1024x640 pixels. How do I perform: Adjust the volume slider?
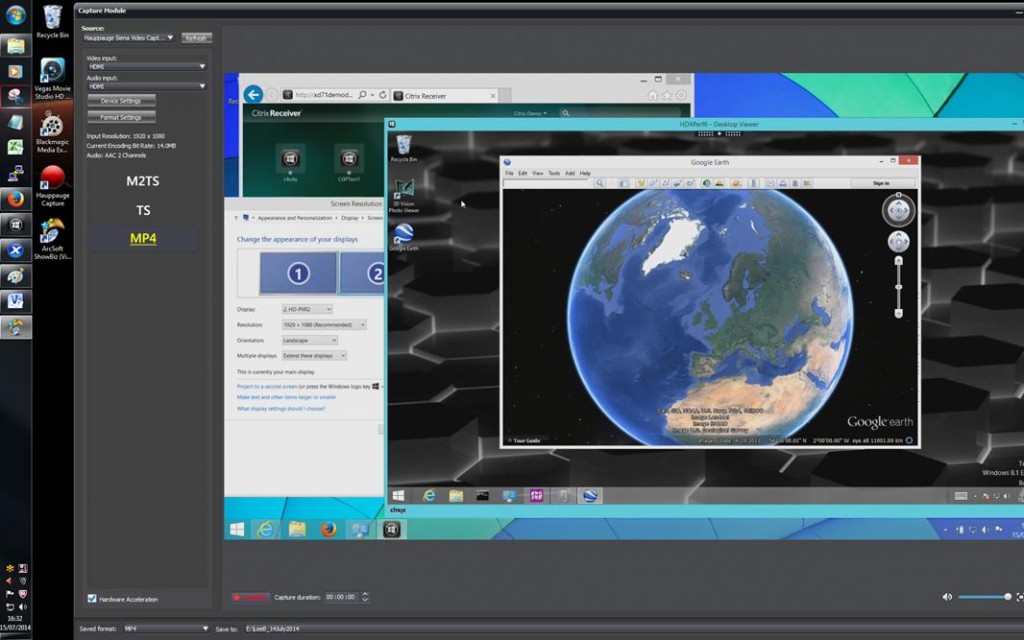tap(985, 597)
